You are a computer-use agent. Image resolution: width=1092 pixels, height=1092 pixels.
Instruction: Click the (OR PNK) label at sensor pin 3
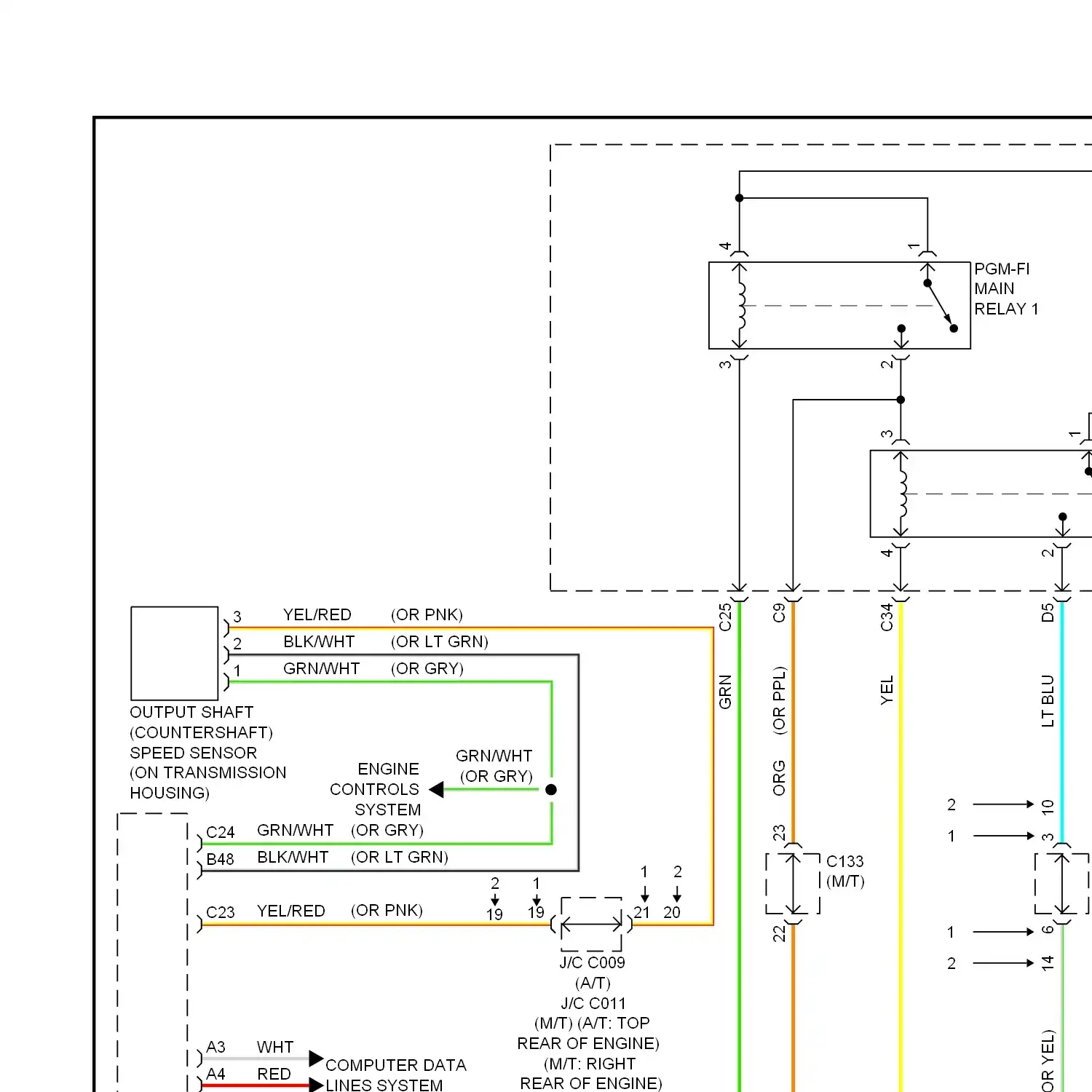pyautogui.click(x=427, y=614)
